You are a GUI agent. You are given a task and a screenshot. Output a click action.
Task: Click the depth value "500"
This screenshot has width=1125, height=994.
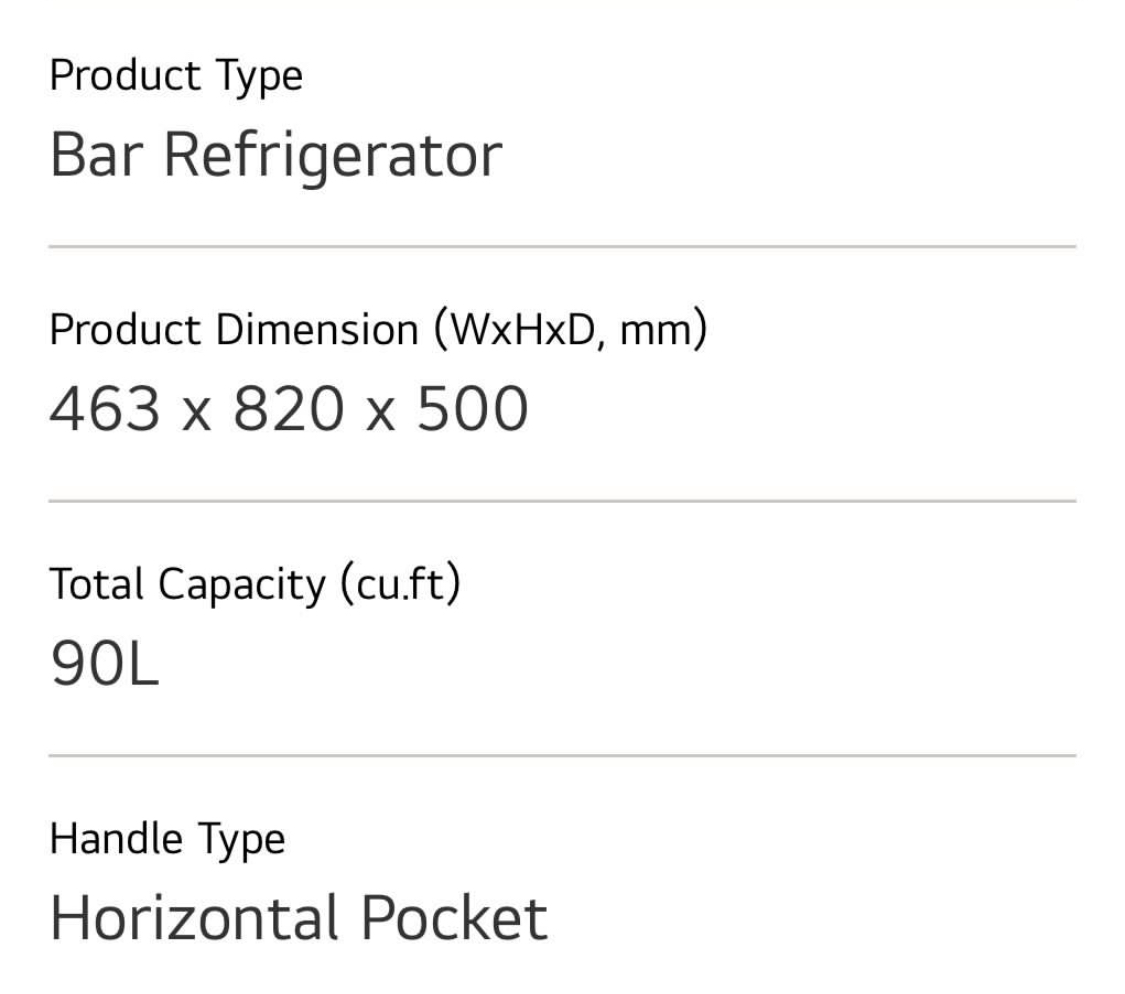click(472, 410)
